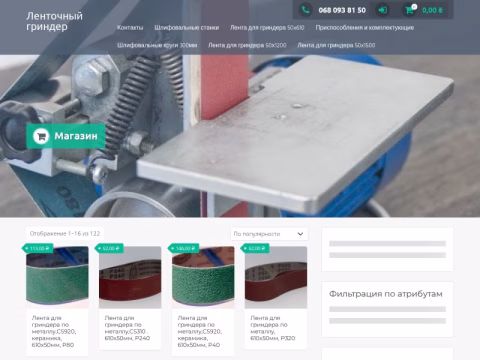Open the green CS920 P80 belt thumbnail

[57, 277]
